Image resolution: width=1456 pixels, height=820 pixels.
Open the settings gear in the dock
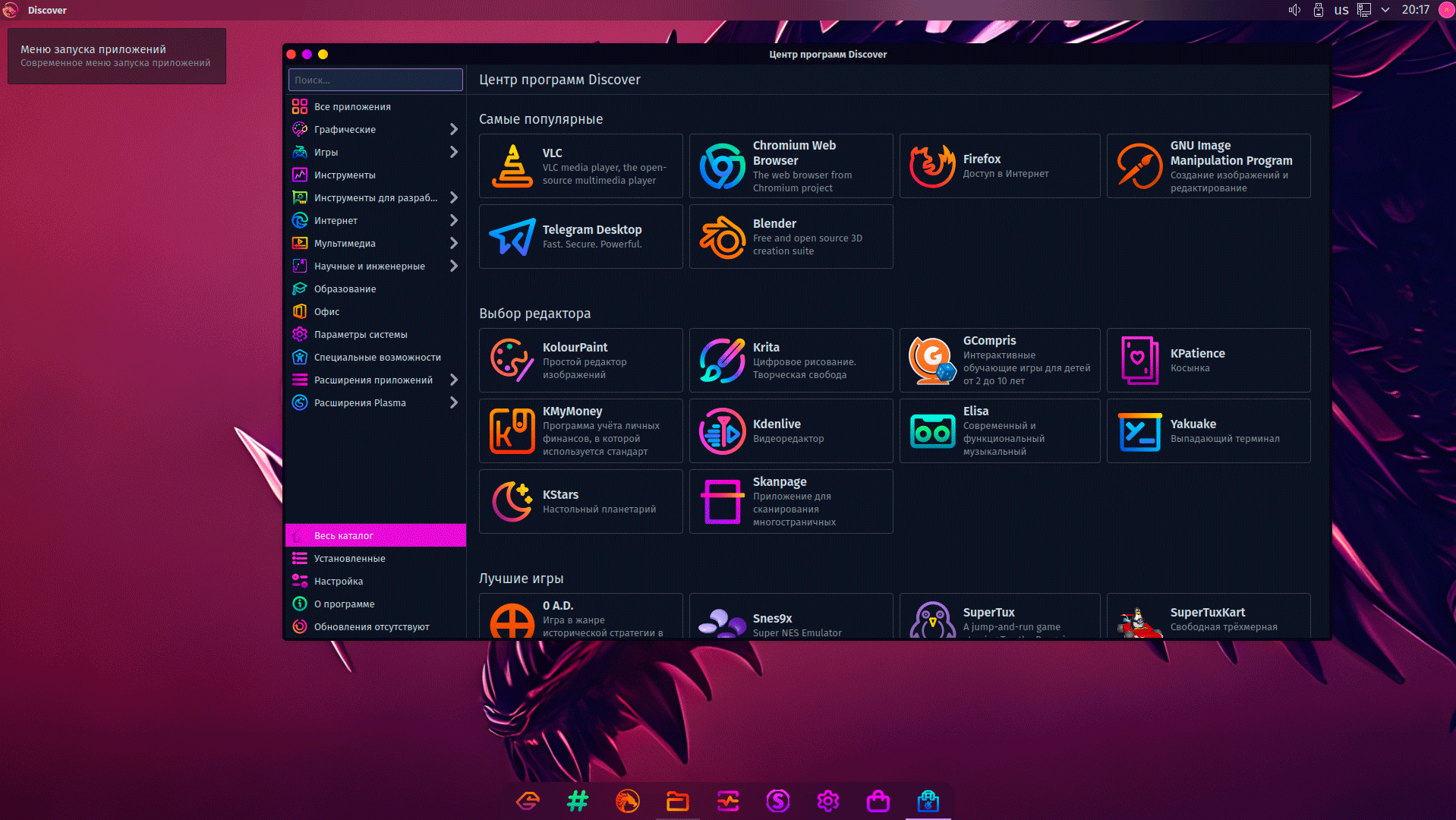[828, 800]
